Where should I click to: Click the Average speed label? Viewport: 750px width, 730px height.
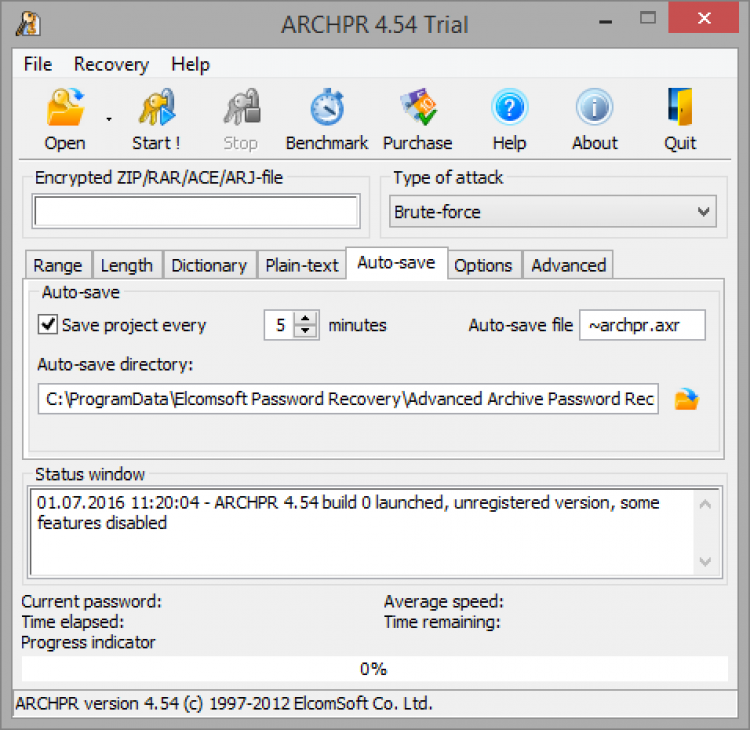(444, 601)
